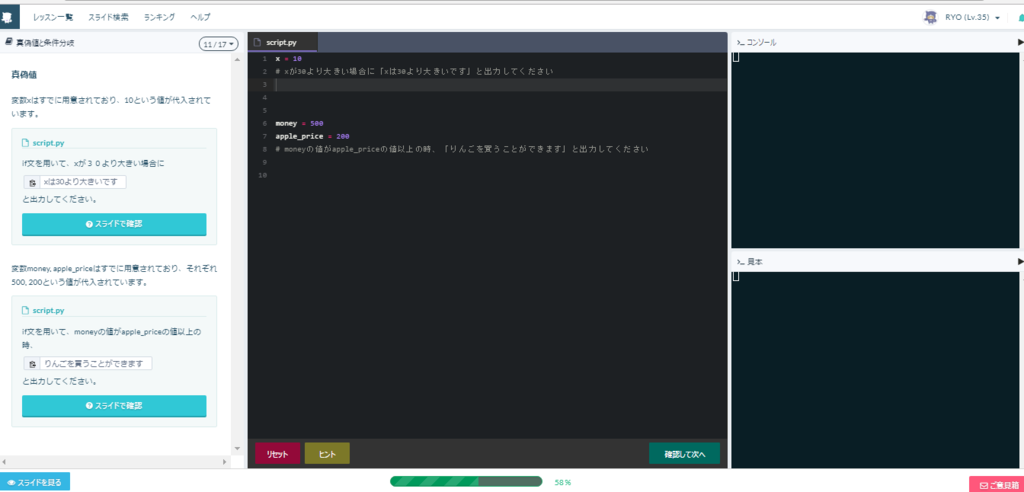Click code line x = 10
The width and height of the screenshot is (1024, 492).
tap(288, 59)
